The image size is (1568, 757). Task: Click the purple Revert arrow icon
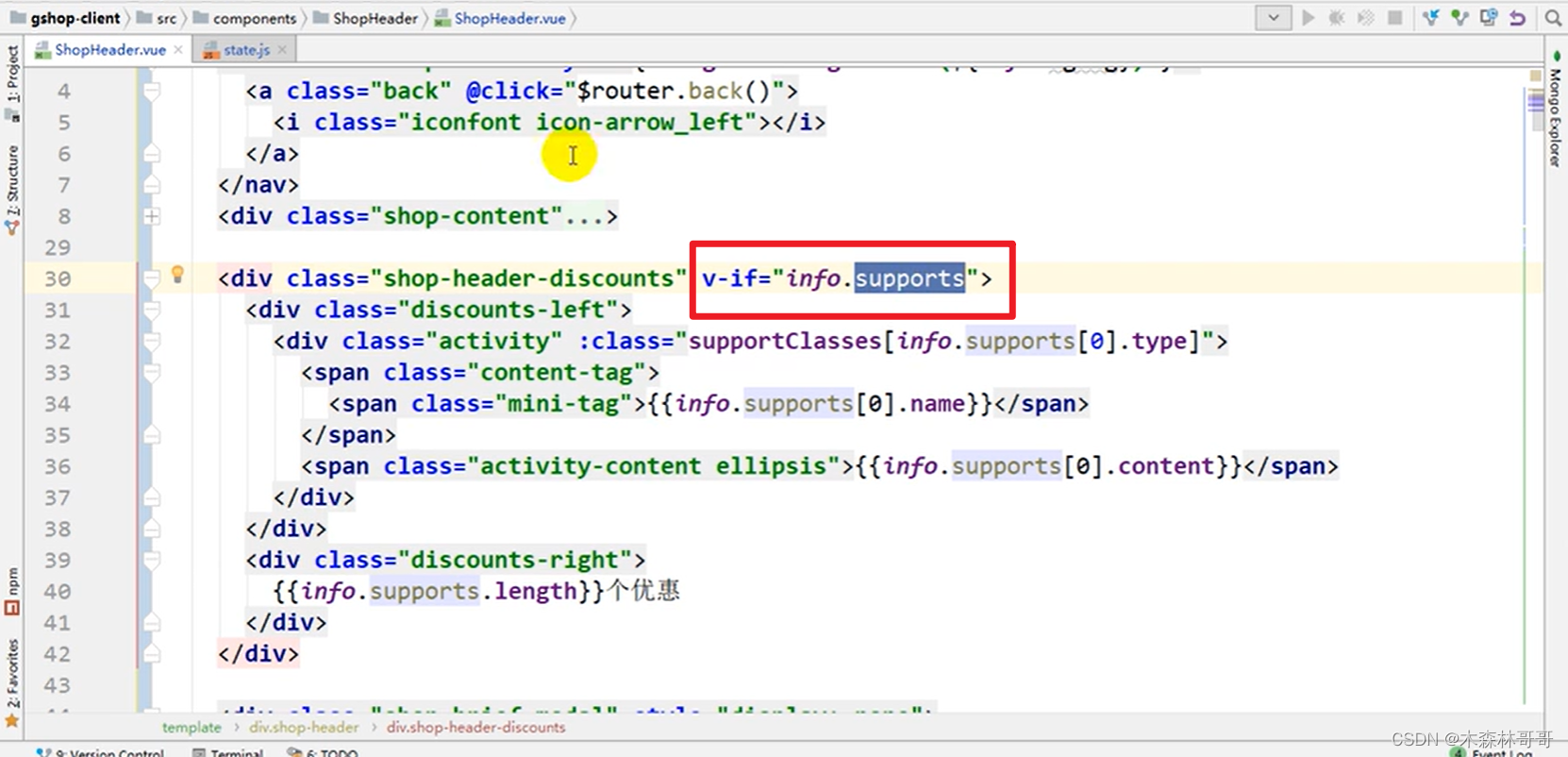tap(1517, 18)
